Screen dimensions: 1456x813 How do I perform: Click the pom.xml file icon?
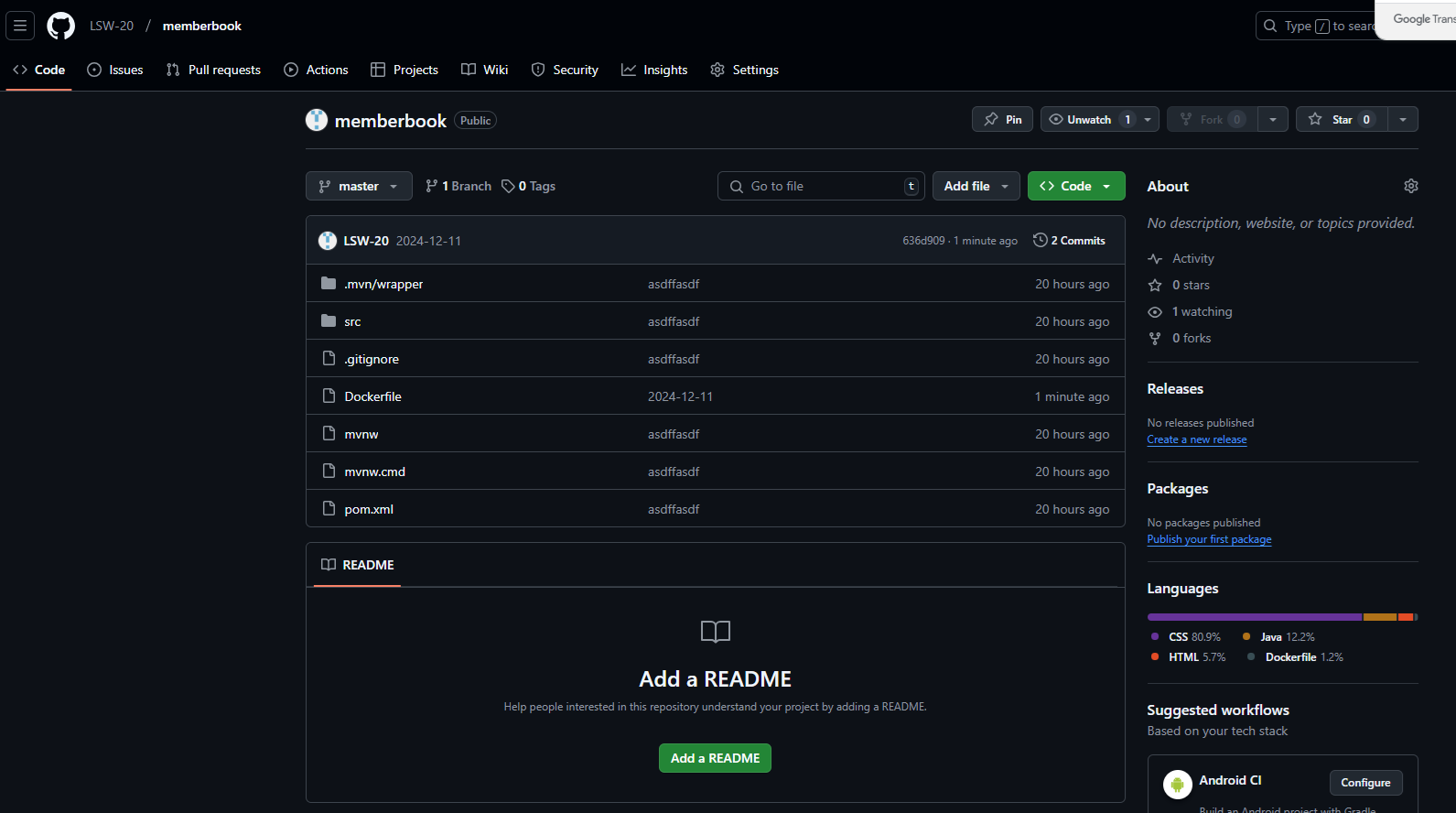pyautogui.click(x=329, y=509)
